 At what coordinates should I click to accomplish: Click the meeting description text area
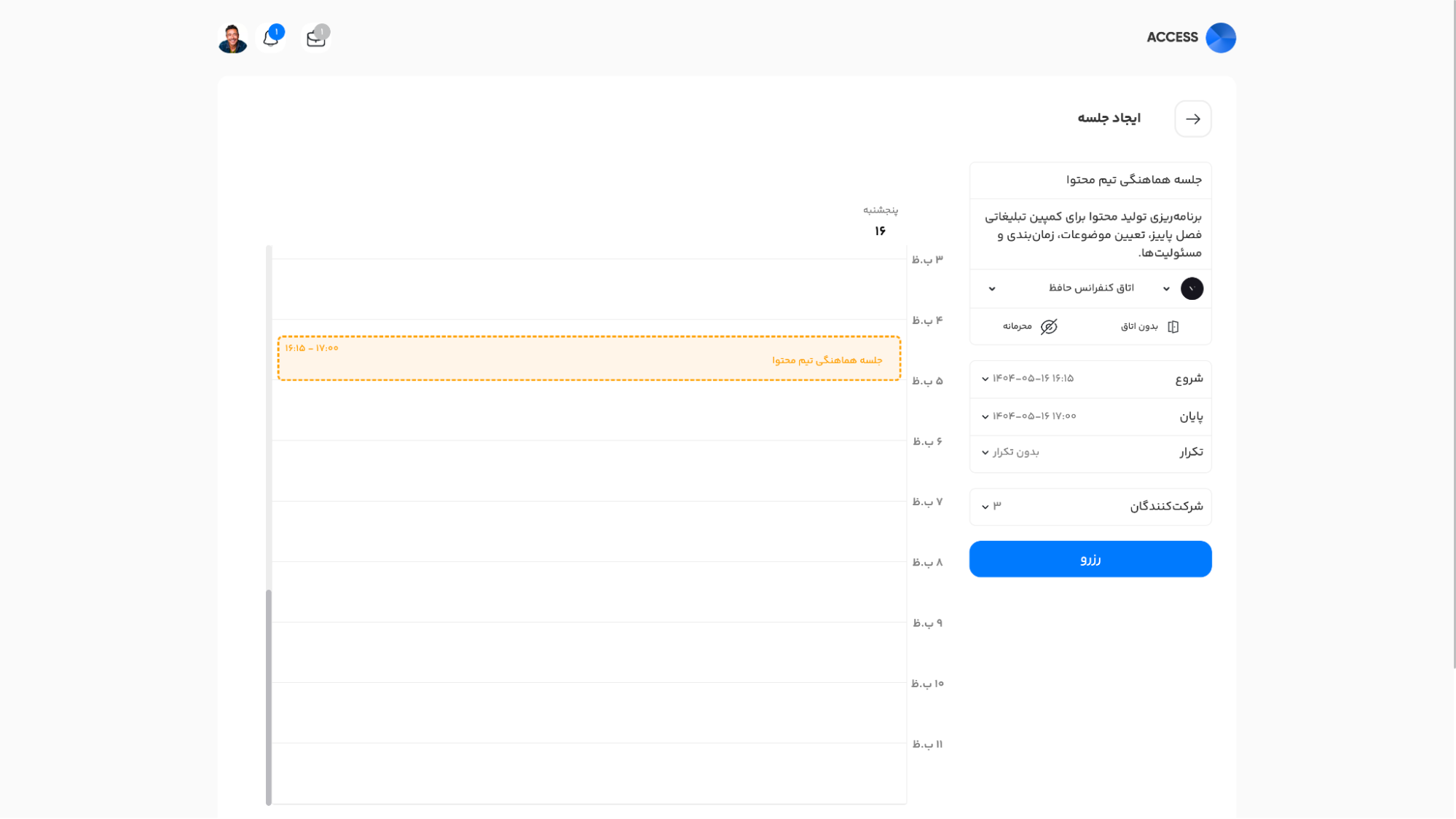click(x=1090, y=234)
